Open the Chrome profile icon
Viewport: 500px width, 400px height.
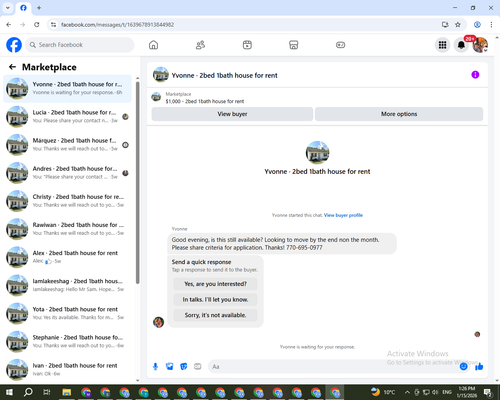(x=477, y=25)
